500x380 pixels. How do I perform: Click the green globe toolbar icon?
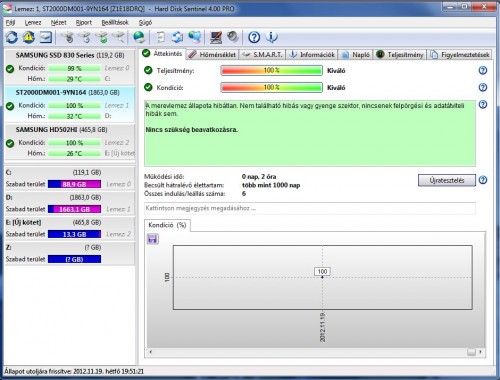139,37
